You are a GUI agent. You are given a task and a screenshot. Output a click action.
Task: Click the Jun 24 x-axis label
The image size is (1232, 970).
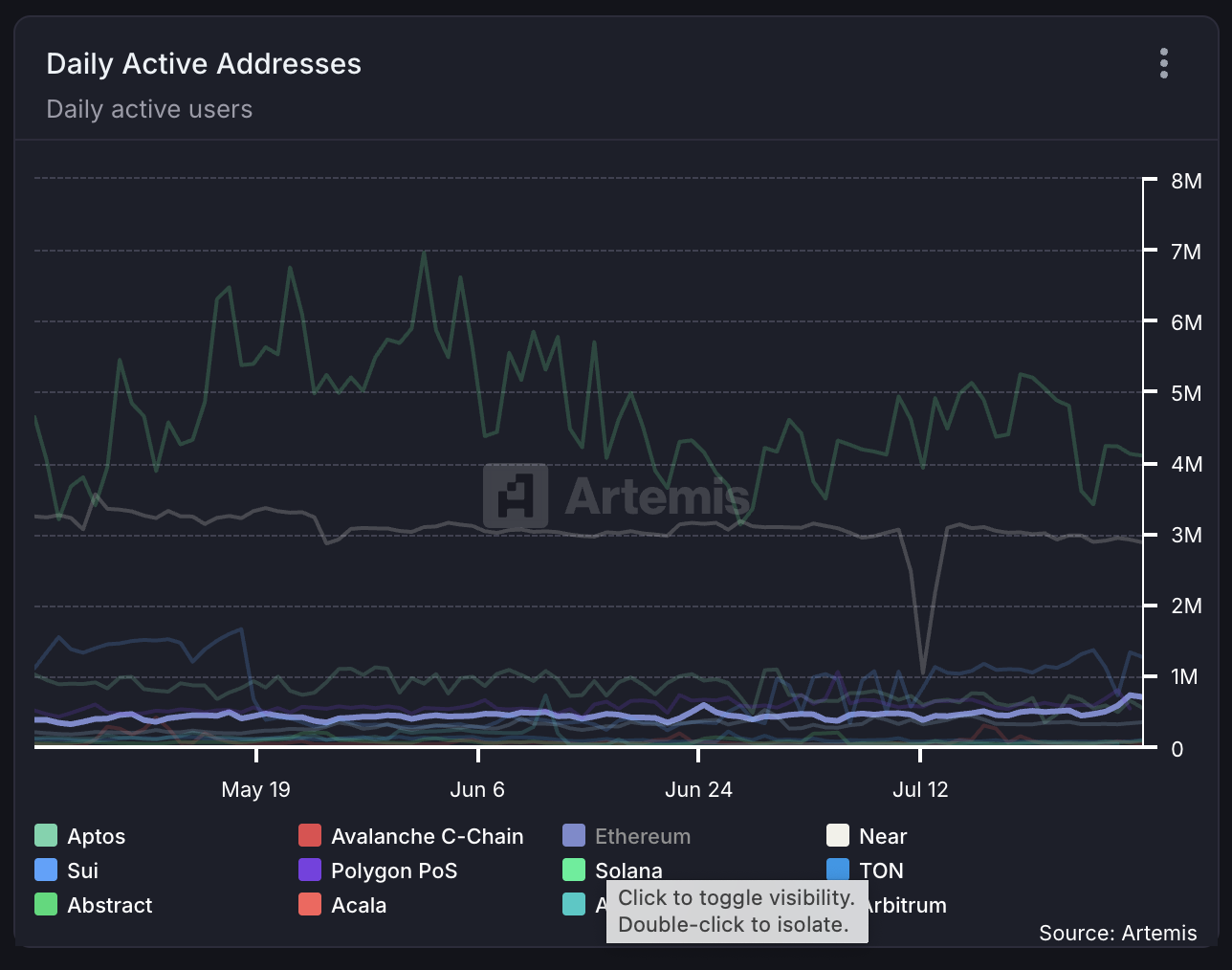[698, 790]
